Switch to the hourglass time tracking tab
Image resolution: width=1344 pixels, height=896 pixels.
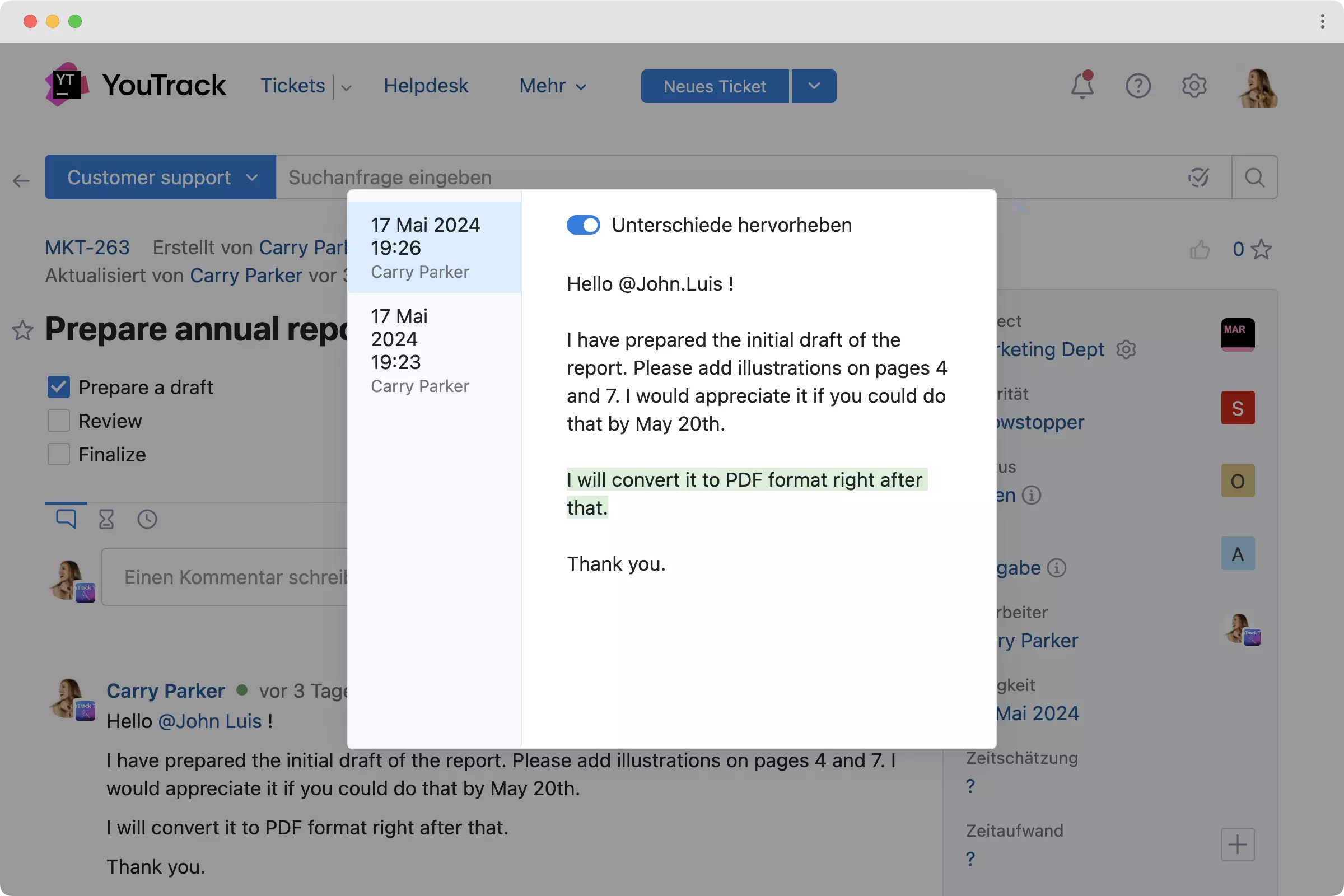point(106,519)
